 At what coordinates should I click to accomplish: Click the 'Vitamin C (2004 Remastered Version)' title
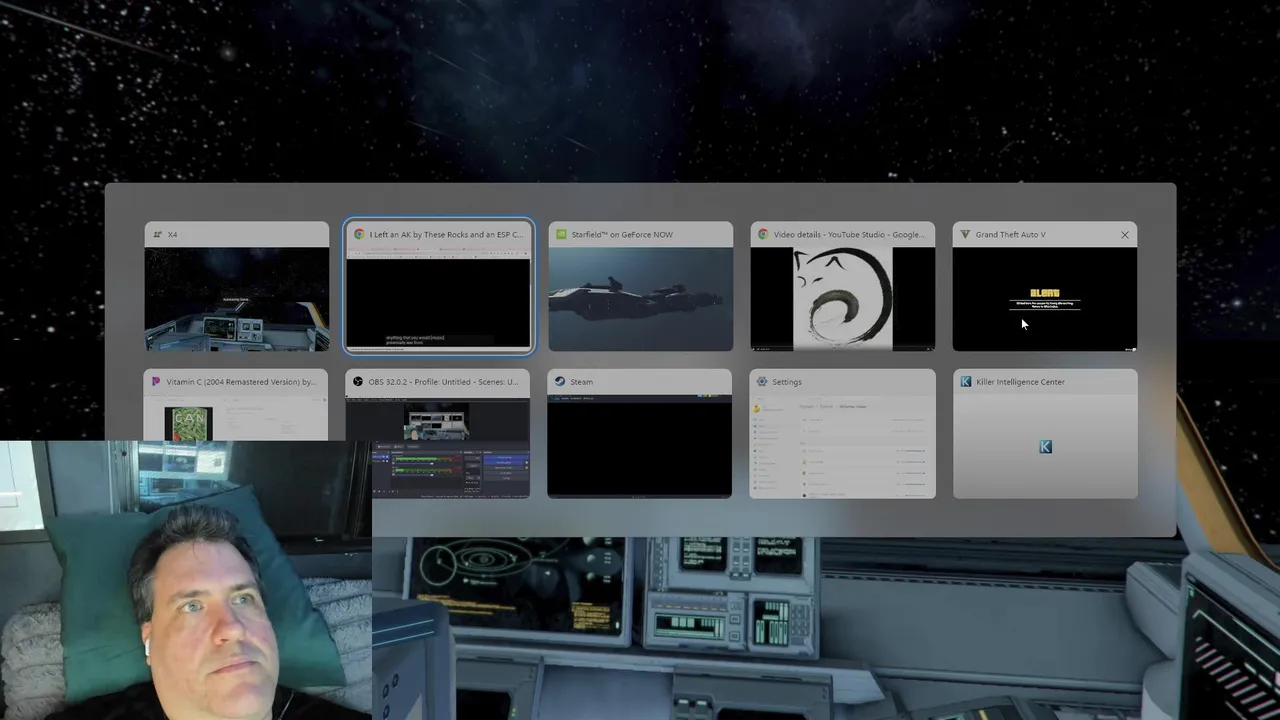241,382
